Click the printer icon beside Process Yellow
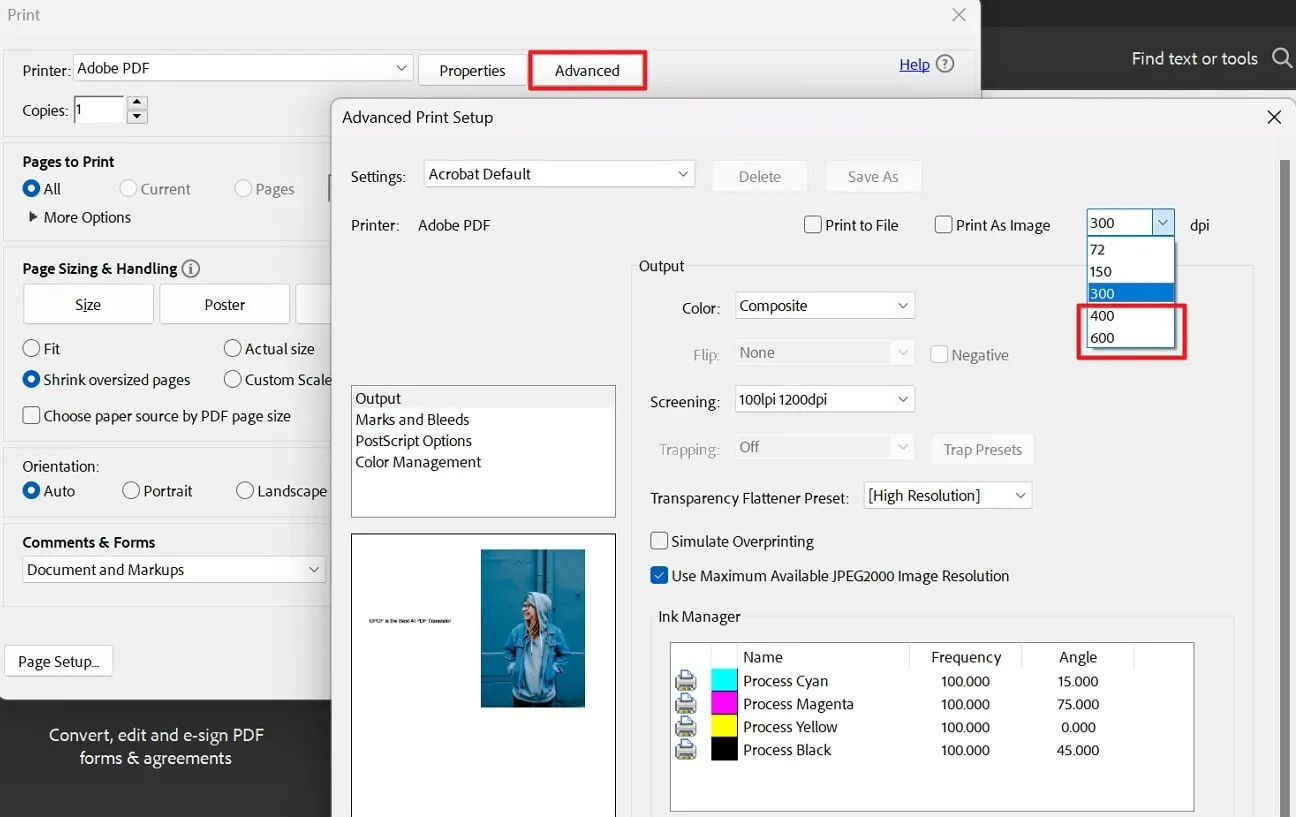 pyautogui.click(x=685, y=727)
